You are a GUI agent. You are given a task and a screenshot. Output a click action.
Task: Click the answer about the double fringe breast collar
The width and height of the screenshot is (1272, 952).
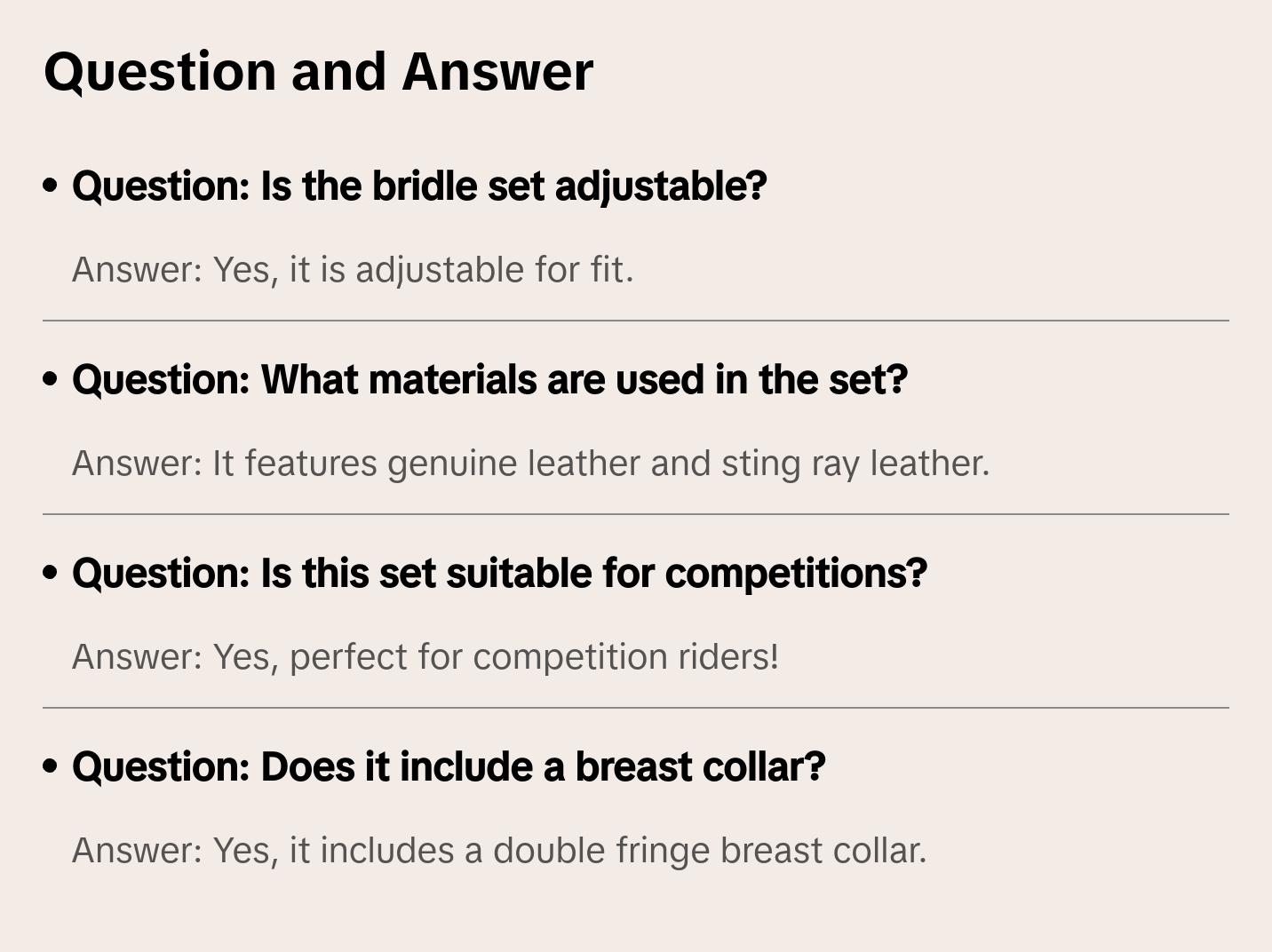point(499,851)
